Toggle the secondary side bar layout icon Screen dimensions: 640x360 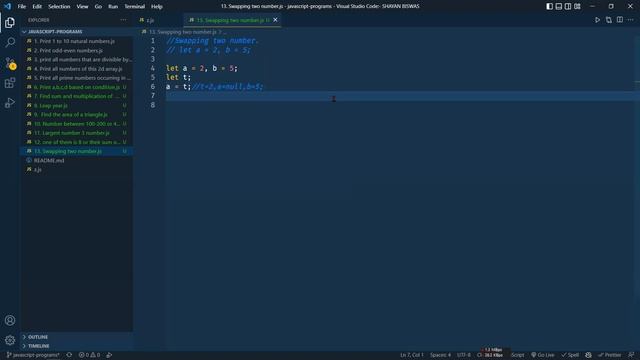(568, 6)
